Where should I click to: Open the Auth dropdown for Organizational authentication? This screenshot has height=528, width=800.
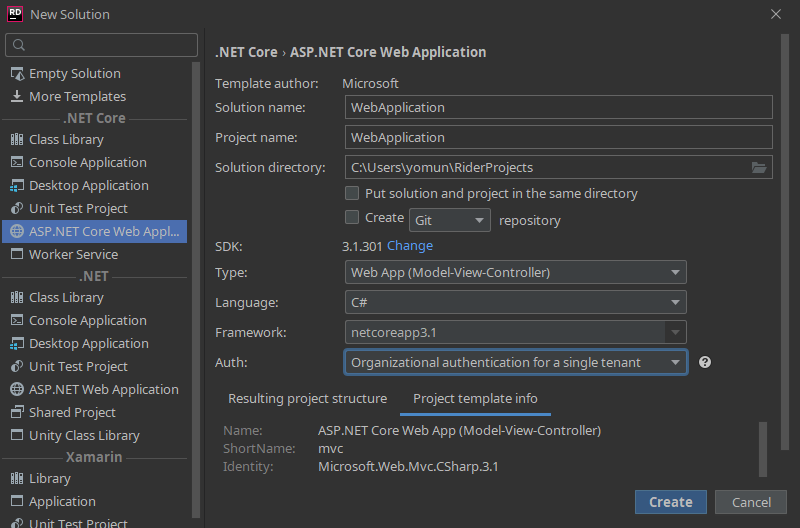[515, 362]
